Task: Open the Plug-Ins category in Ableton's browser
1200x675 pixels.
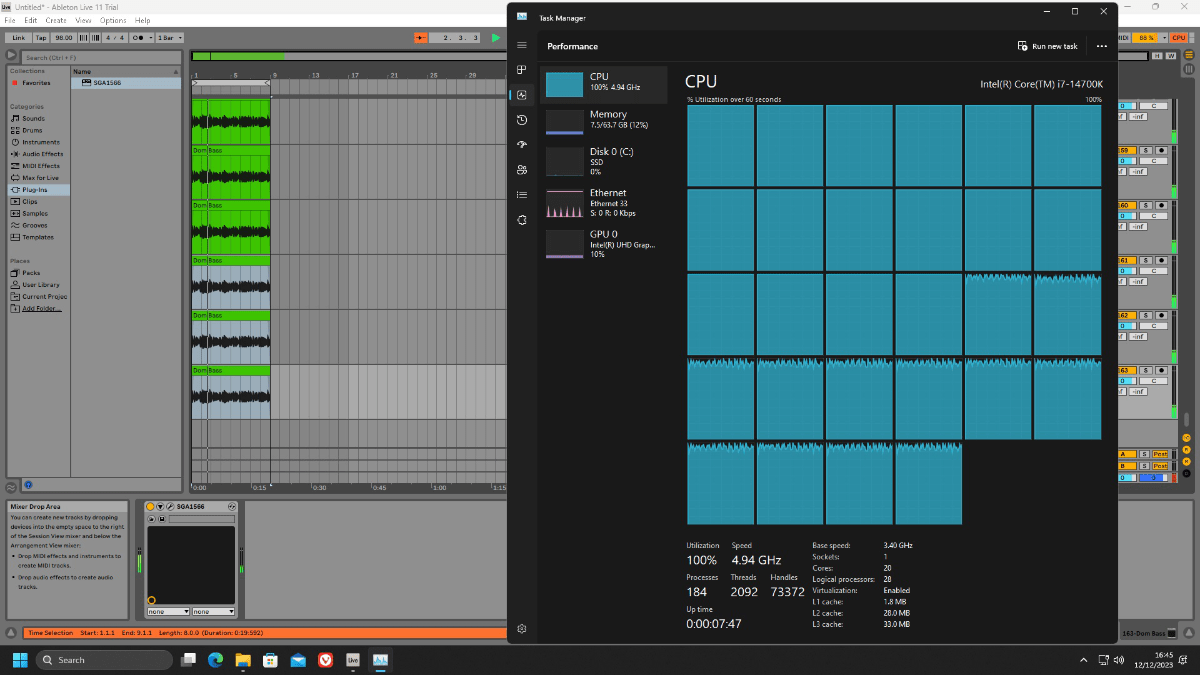Action: click(x=38, y=189)
